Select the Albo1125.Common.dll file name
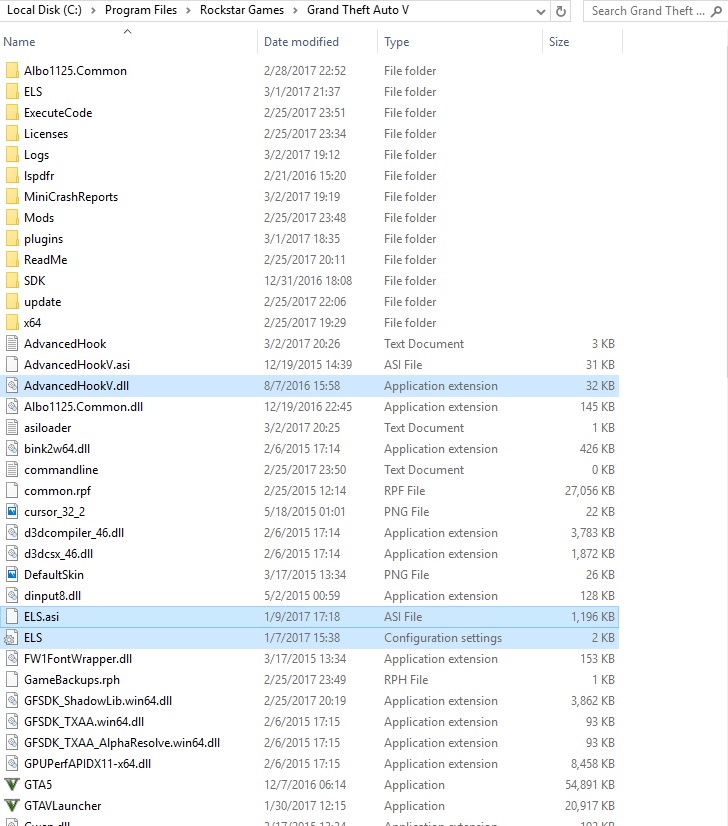728x826 pixels. click(83, 407)
